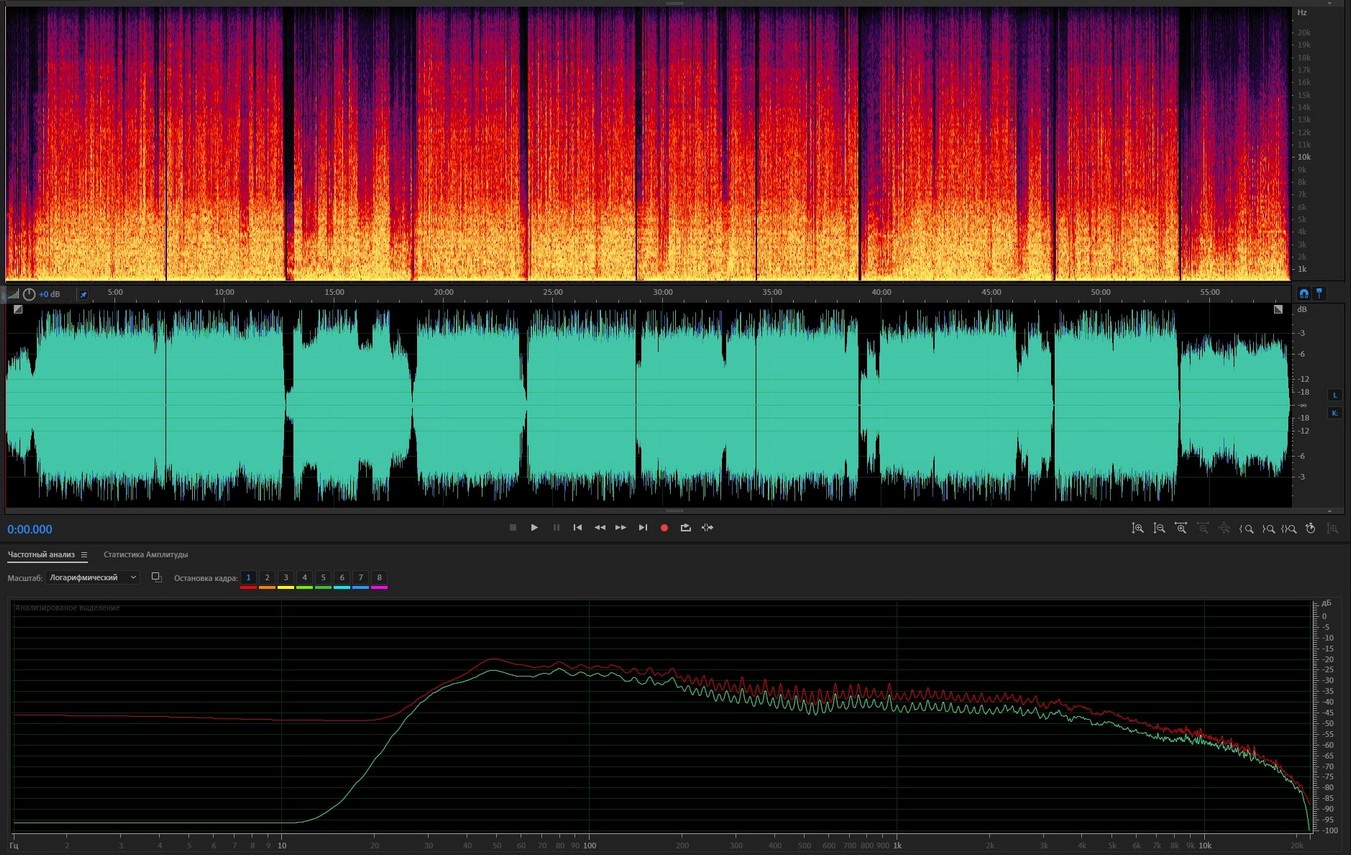
Task: Click the skip selection icon
Action: point(708,528)
